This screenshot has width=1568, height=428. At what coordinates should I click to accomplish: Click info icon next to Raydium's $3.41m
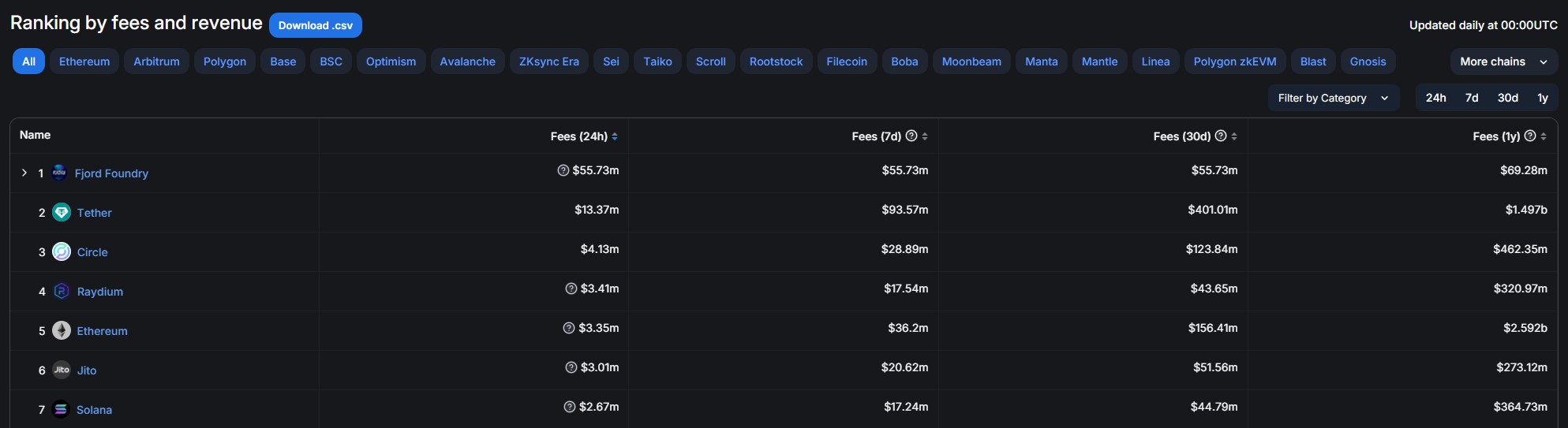(571, 288)
